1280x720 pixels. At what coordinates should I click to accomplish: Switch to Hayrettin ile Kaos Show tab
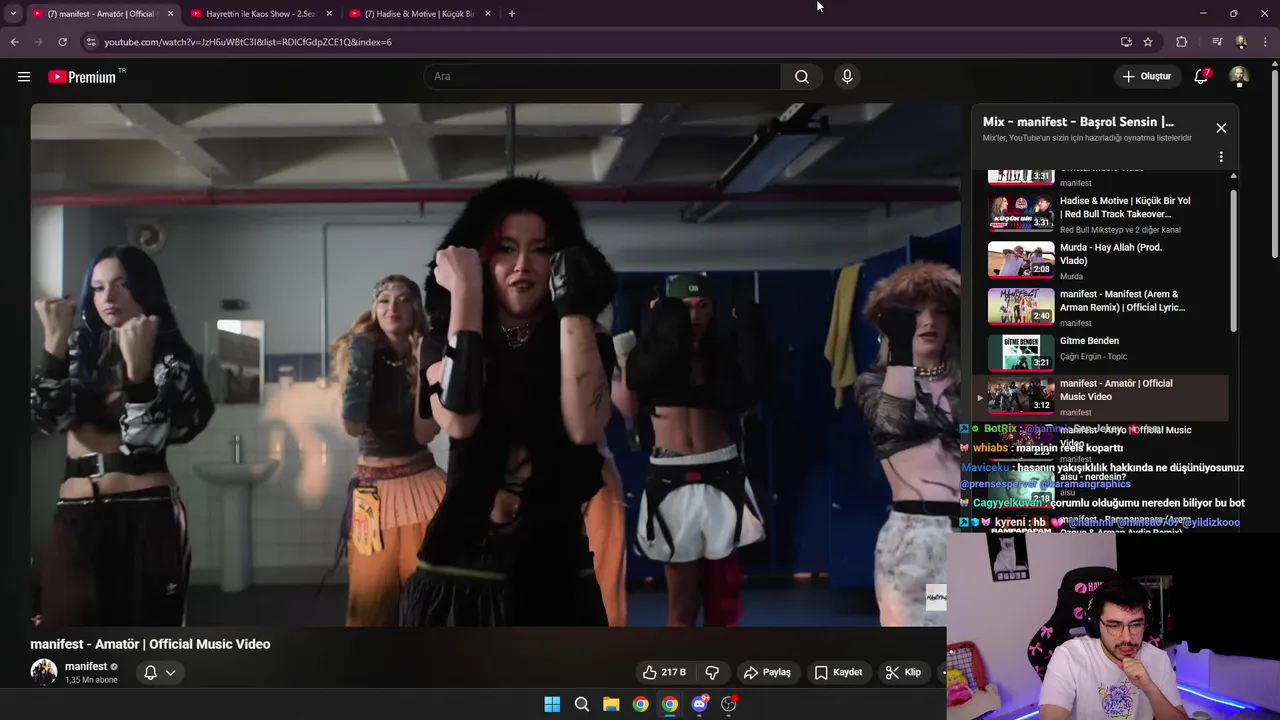[x=261, y=14]
